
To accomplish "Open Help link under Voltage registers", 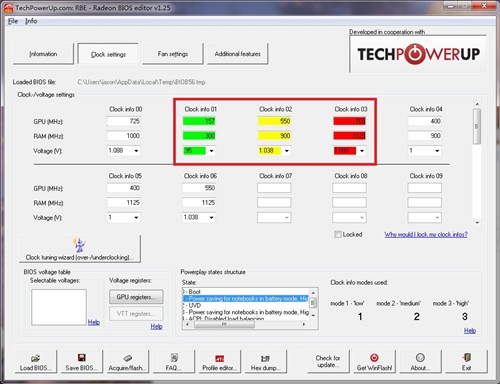I will pyautogui.click(x=156, y=326).
